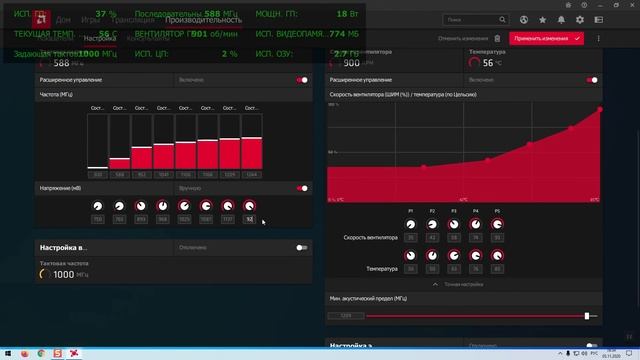Open settings gear icon in header
This screenshot has height=360, width=640.
(580, 20)
